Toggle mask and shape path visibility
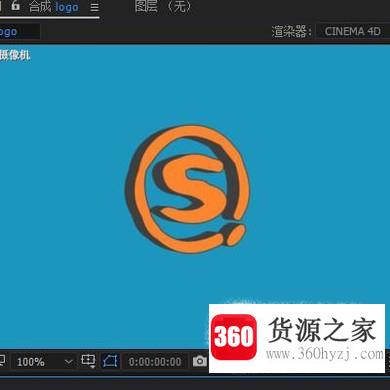The width and height of the screenshot is (390, 390). point(110,361)
